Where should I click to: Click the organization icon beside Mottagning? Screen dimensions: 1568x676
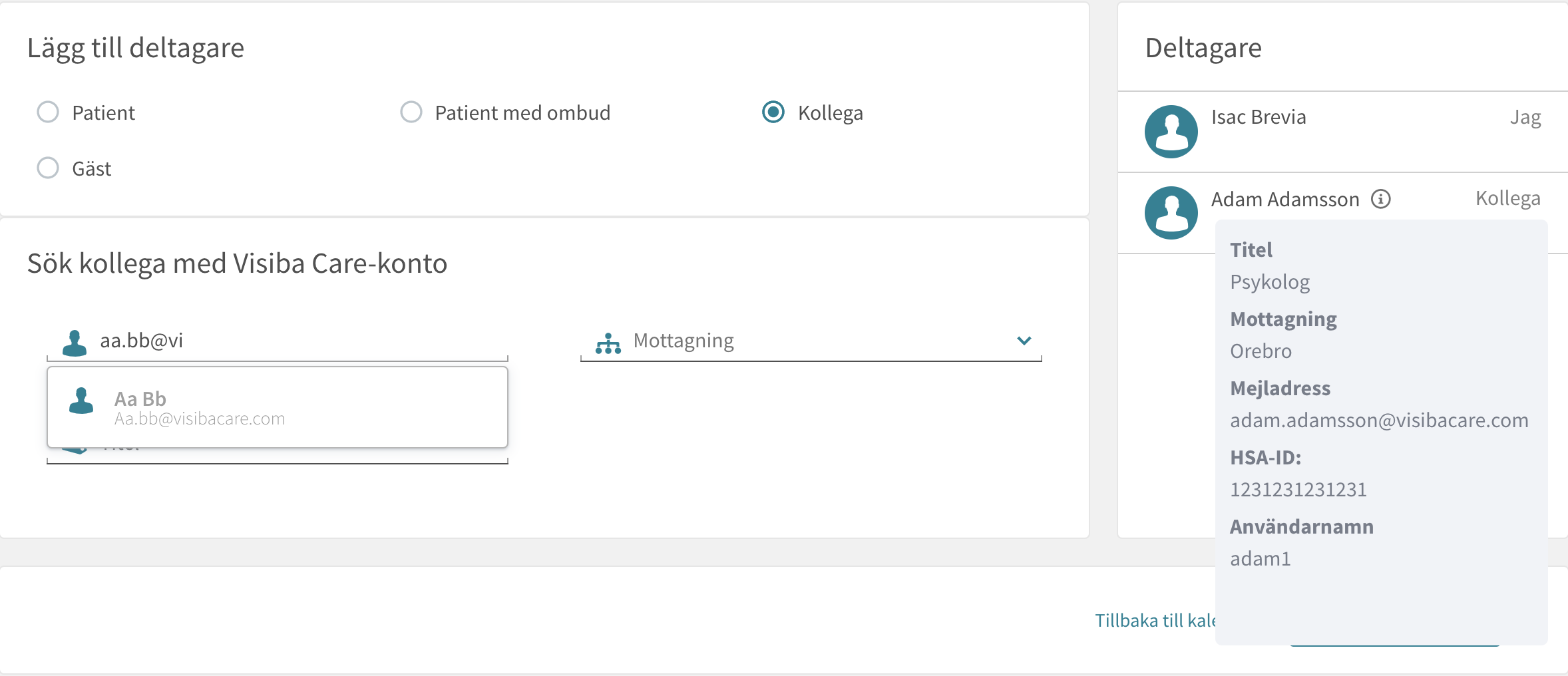coord(608,343)
